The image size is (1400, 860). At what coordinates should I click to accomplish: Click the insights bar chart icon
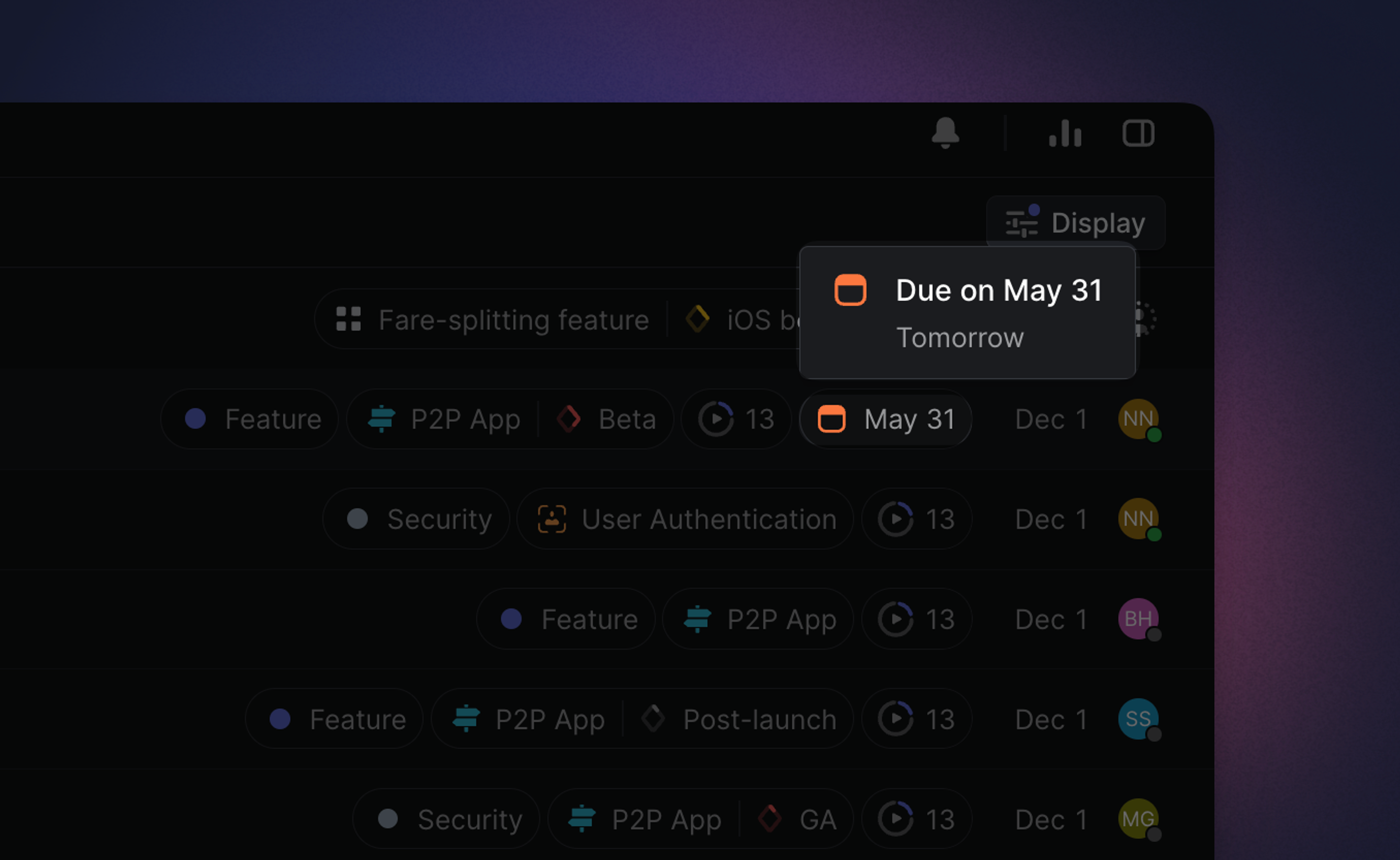tap(1065, 134)
